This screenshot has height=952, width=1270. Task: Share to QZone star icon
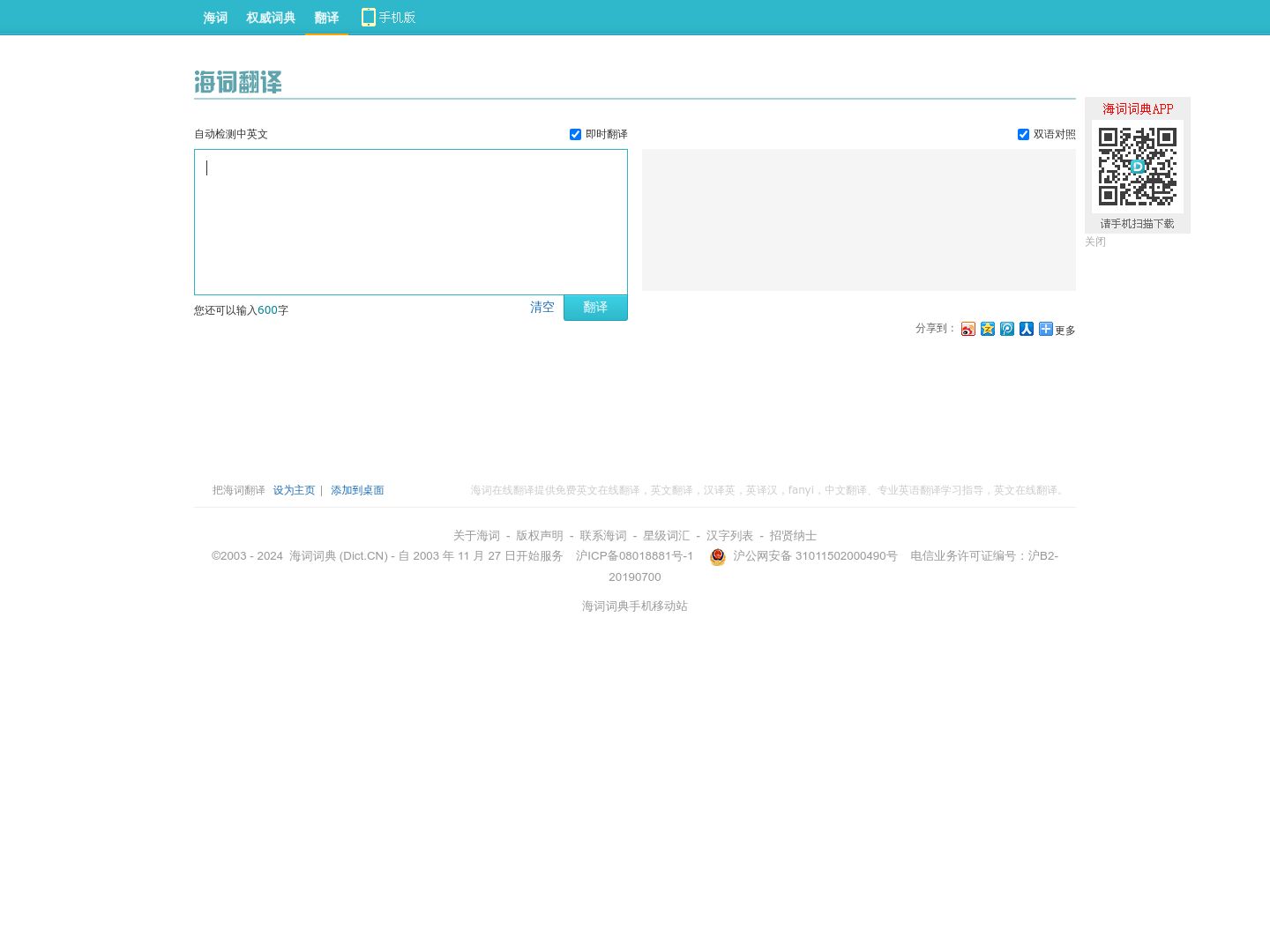point(988,329)
